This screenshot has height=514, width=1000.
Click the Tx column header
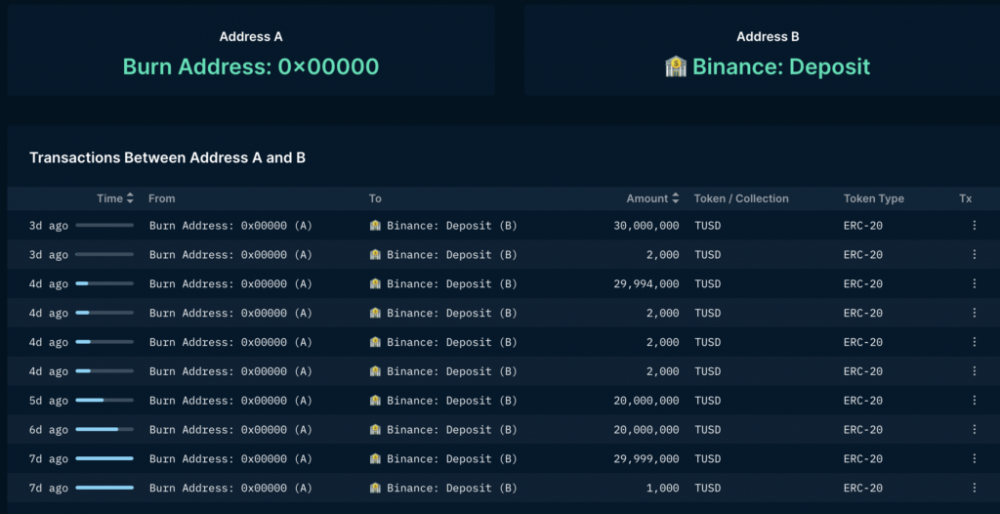tap(966, 198)
